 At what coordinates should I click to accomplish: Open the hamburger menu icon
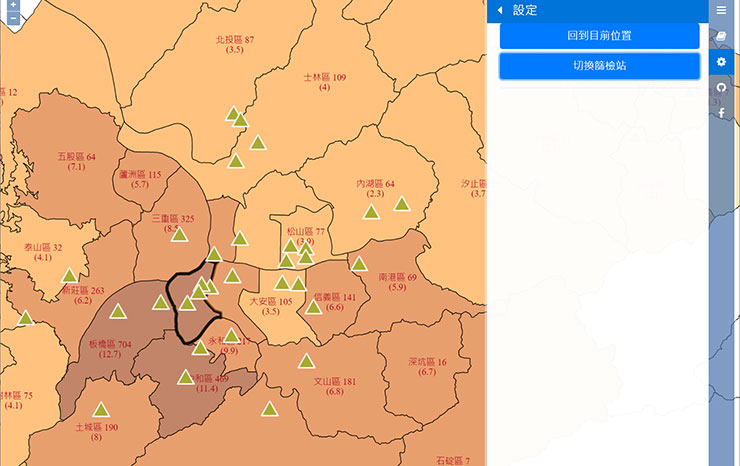[x=721, y=10]
